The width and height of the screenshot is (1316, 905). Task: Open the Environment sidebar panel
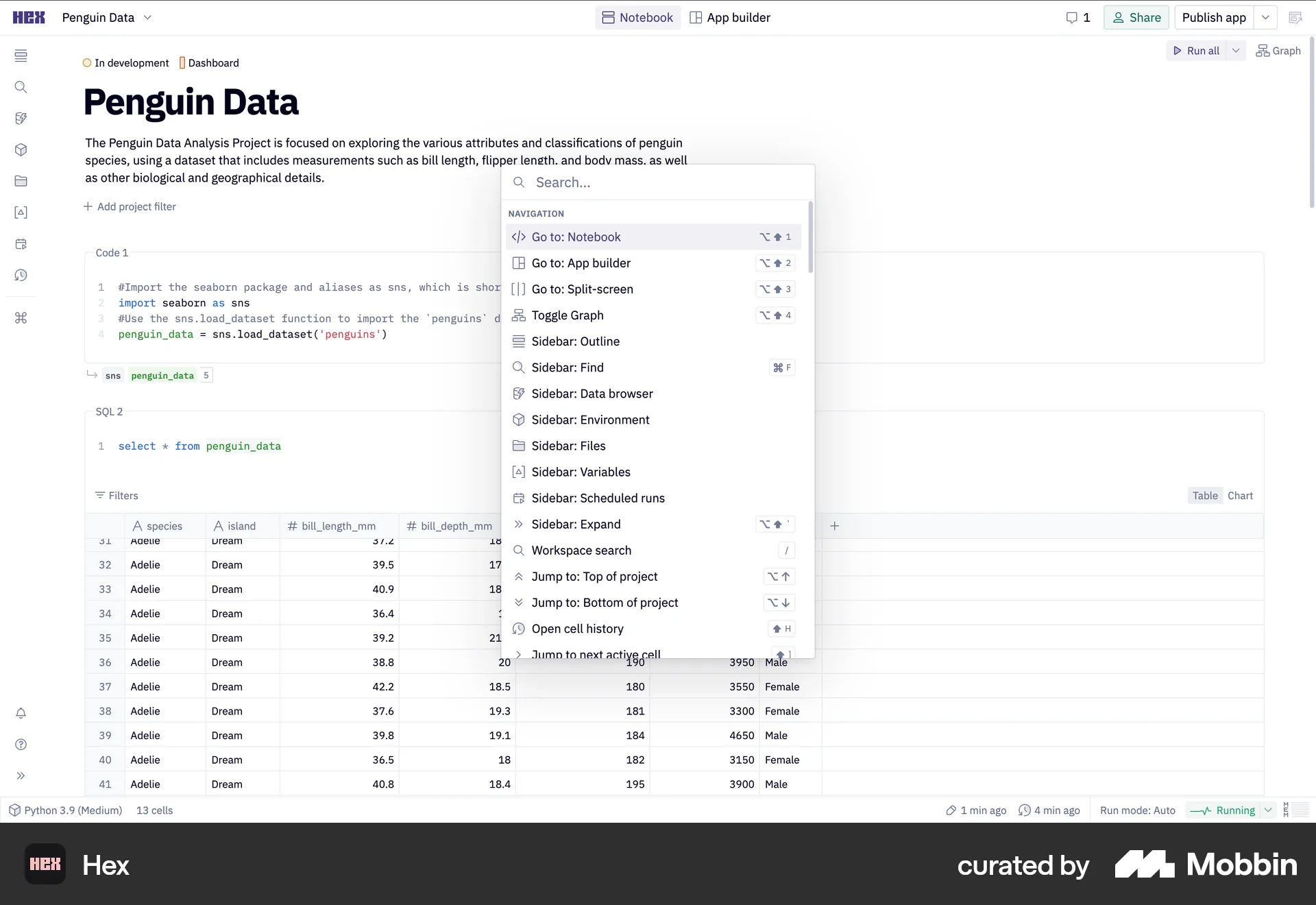pyautogui.click(x=21, y=150)
